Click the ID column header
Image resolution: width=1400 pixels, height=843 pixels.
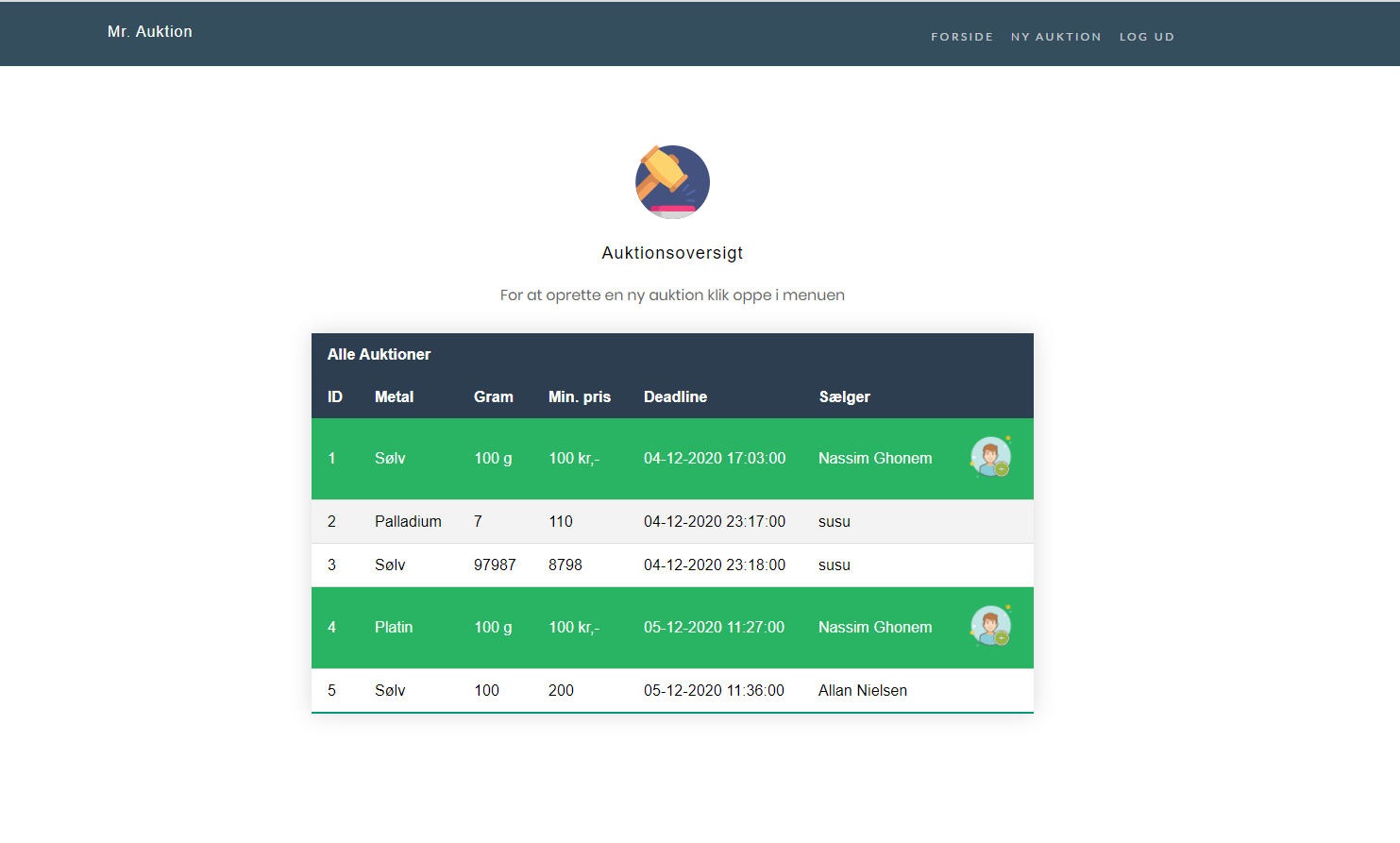(334, 396)
